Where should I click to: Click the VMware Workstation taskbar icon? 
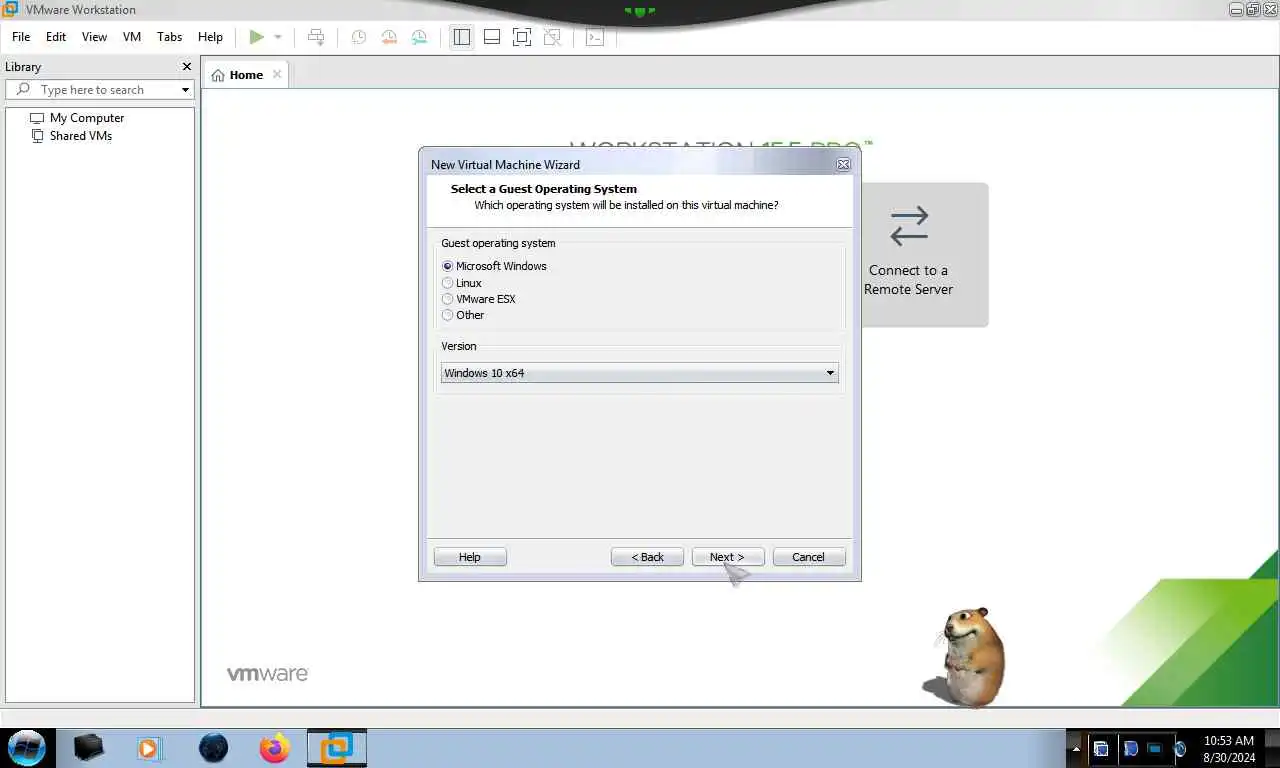(x=336, y=747)
